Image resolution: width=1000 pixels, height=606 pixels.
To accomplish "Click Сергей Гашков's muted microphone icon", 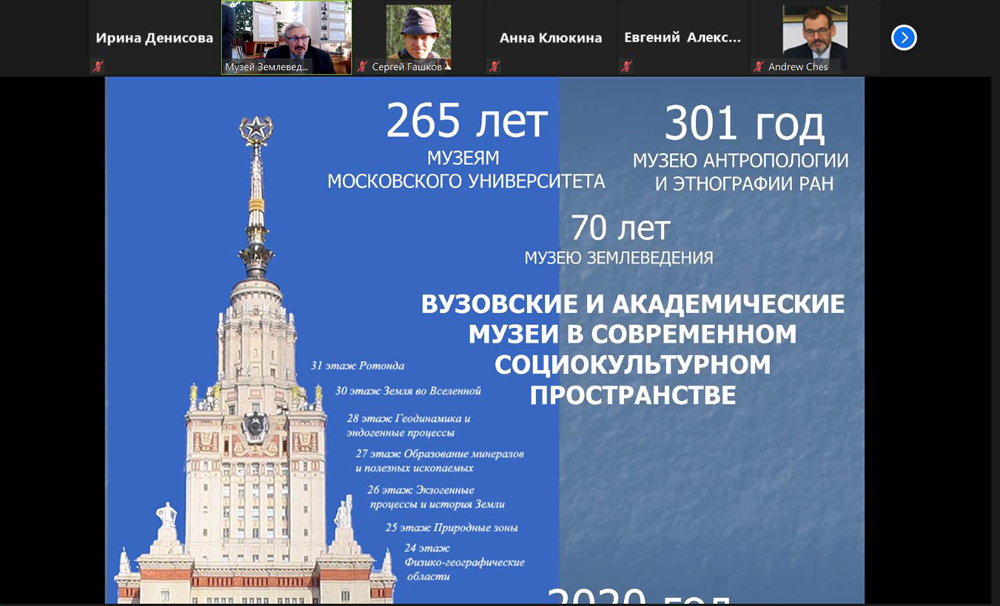I will pyautogui.click(x=362, y=67).
